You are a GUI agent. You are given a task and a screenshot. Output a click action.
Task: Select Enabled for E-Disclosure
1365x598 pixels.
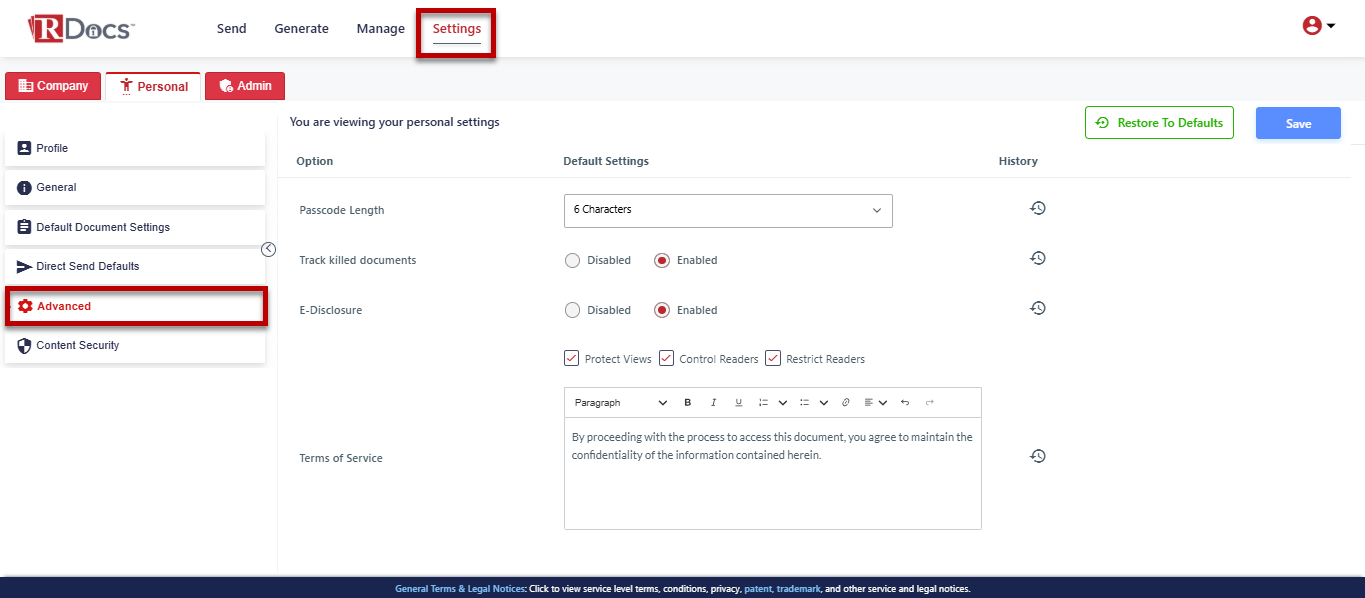point(662,311)
